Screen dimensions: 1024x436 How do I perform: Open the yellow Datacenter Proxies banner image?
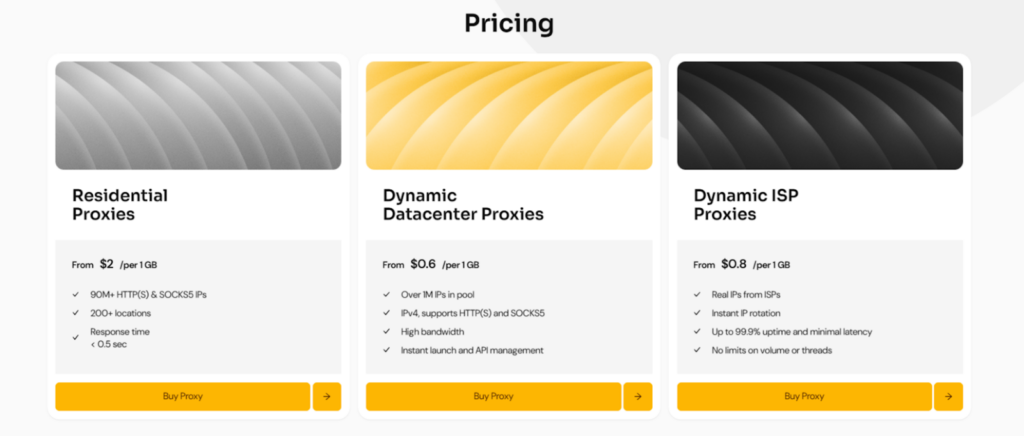click(x=509, y=115)
